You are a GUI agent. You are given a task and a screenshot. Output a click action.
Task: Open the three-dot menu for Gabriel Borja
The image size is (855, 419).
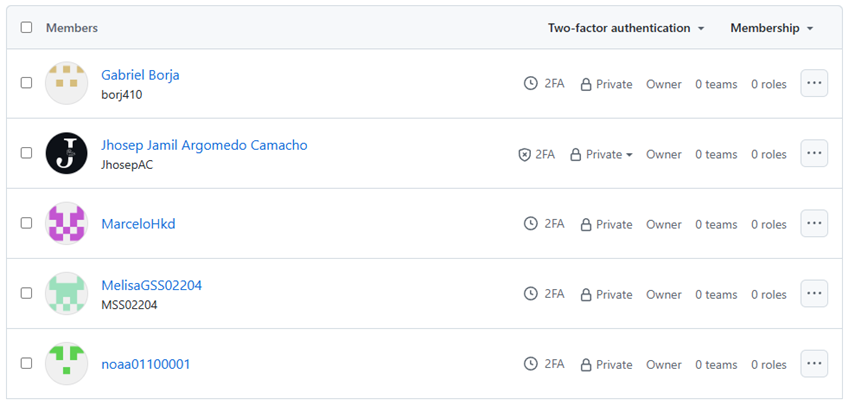(x=814, y=83)
